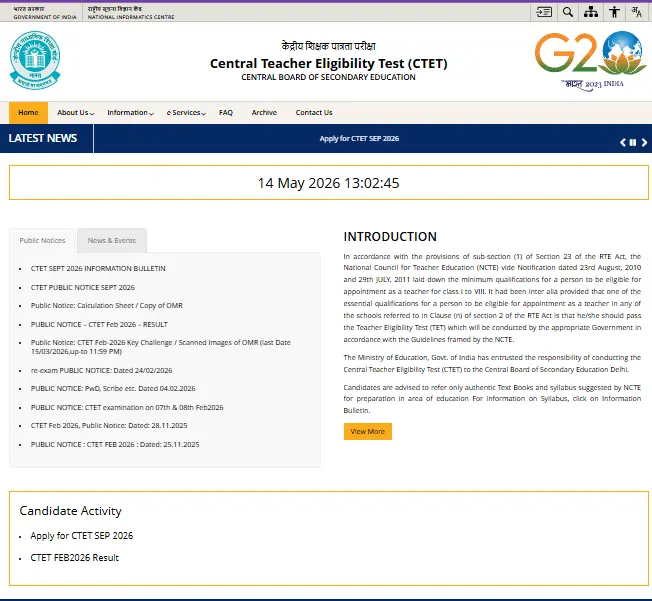Image resolution: width=652 pixels, height=601 pixels.
Task: Open PwD, Scribe etc. notice dated 04.02.2026
Action: pyautogui.click(x=113, y=388)
